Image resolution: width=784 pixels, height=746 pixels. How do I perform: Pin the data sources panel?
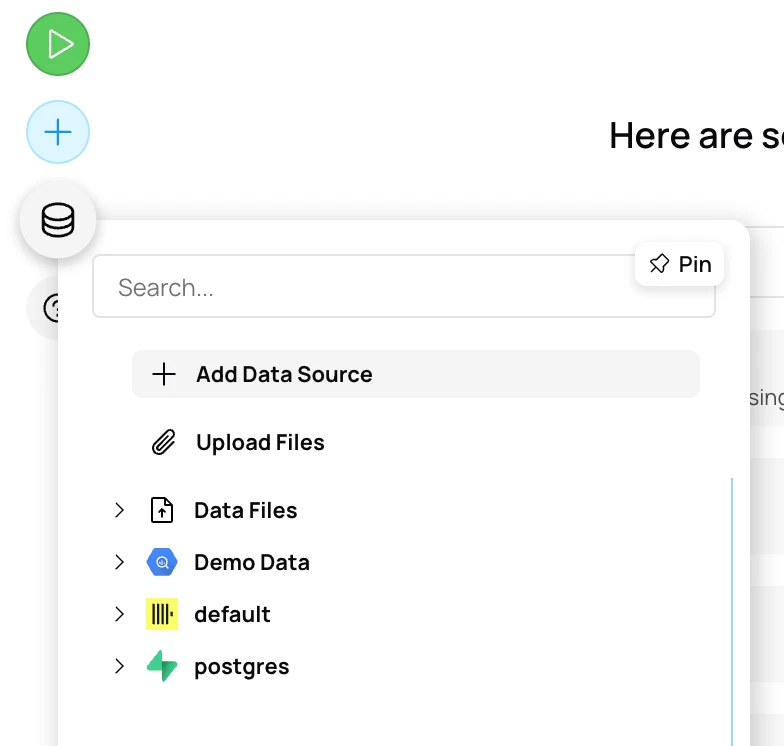[x=680, y=264]
